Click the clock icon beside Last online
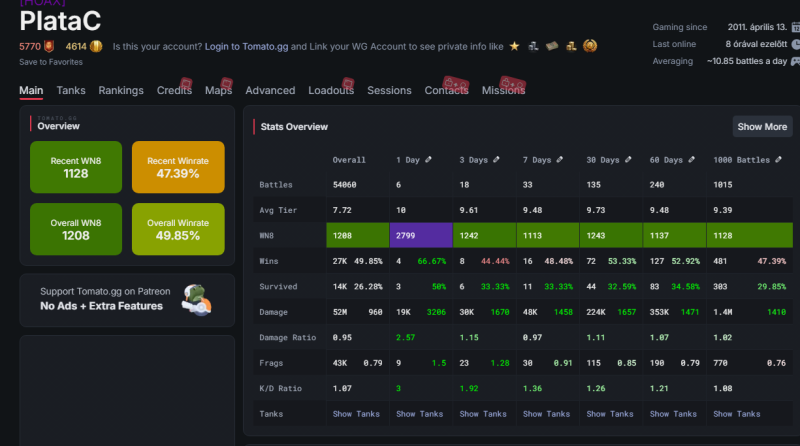The width and height of the screenshot is (800, 446). [795, 44]
